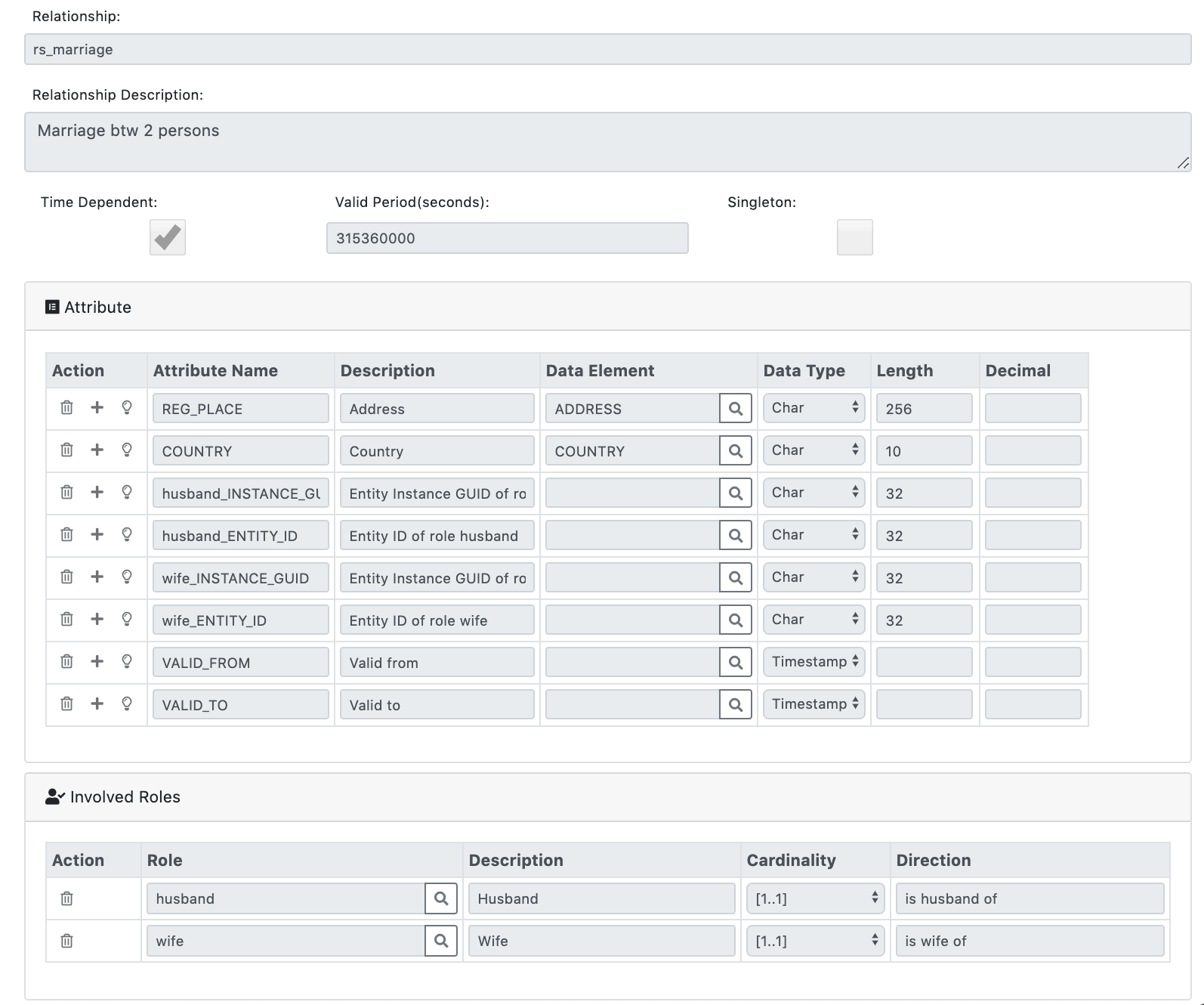
Task: Click the Length field of COUNTRY row
Action: pyautogui.click(x=924, y=451)
